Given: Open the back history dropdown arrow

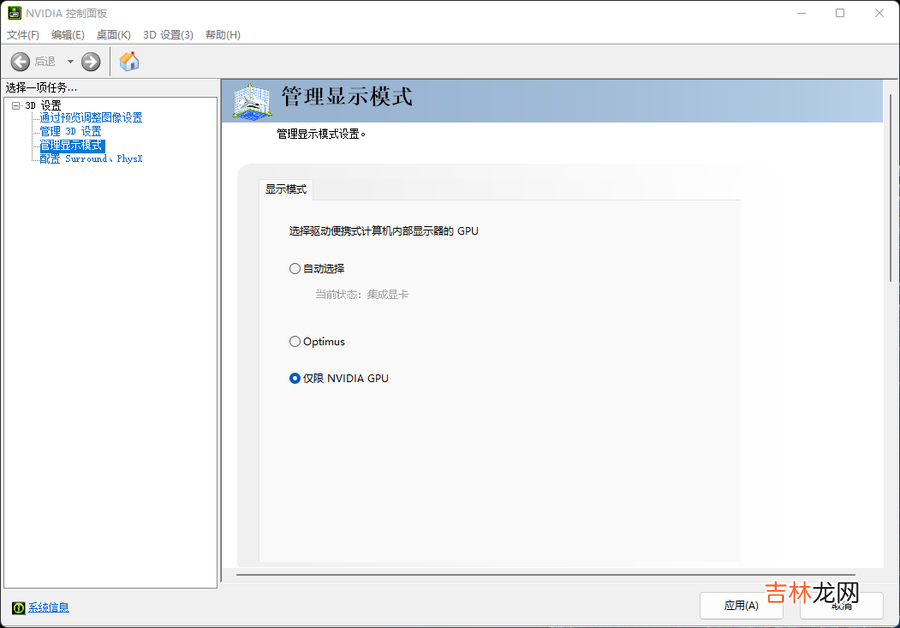Looking at the screenshot, I should click(70, 62).
